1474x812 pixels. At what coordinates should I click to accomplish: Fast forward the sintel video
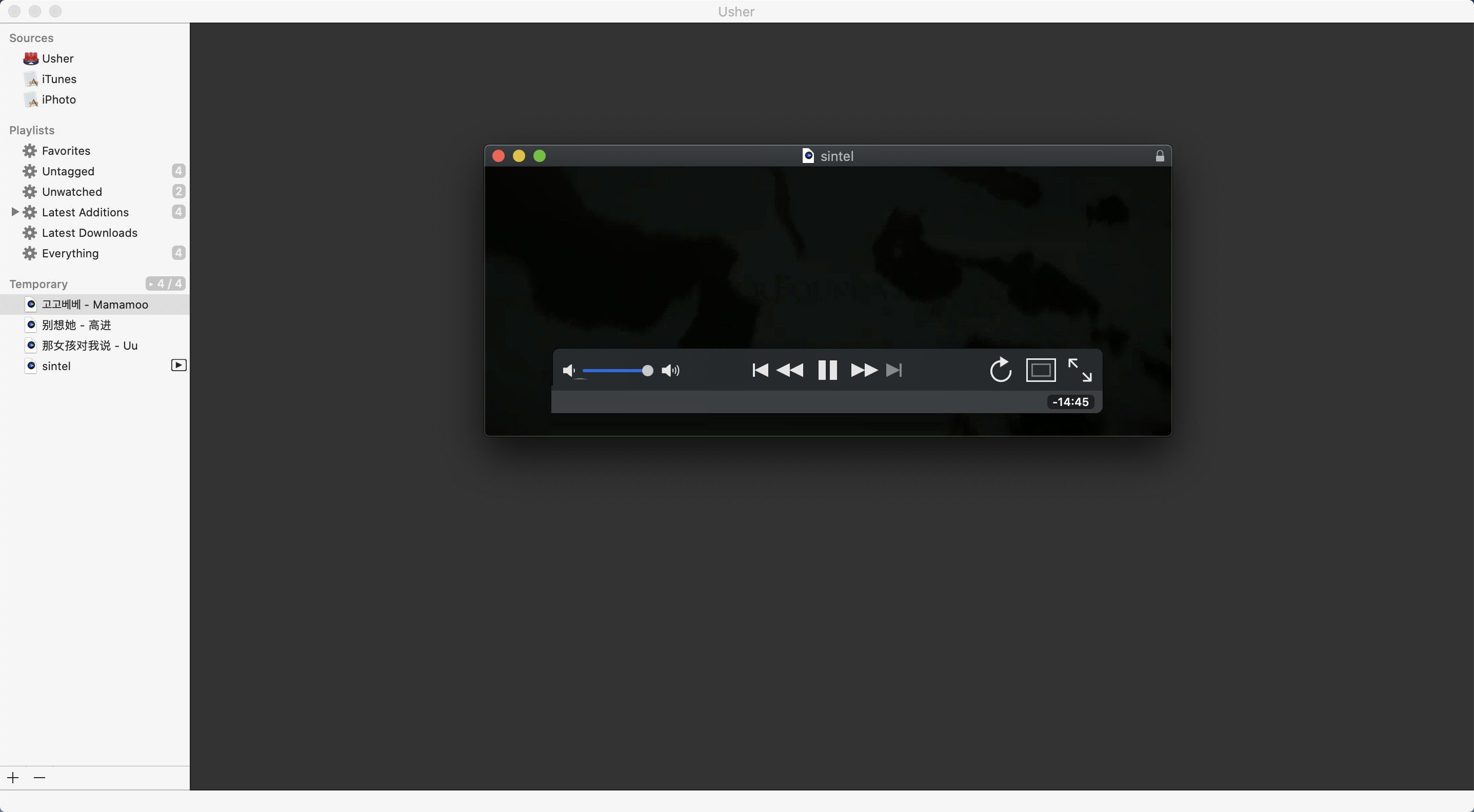click(x=864, y=370)
